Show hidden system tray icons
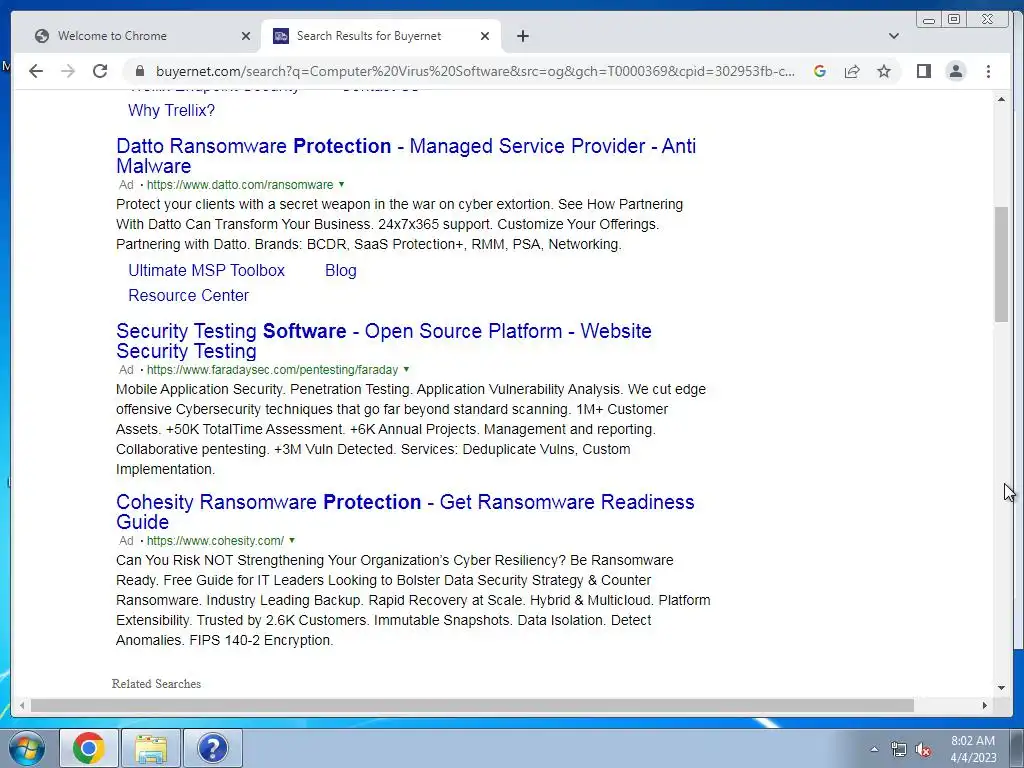 [x=874, y=749]
